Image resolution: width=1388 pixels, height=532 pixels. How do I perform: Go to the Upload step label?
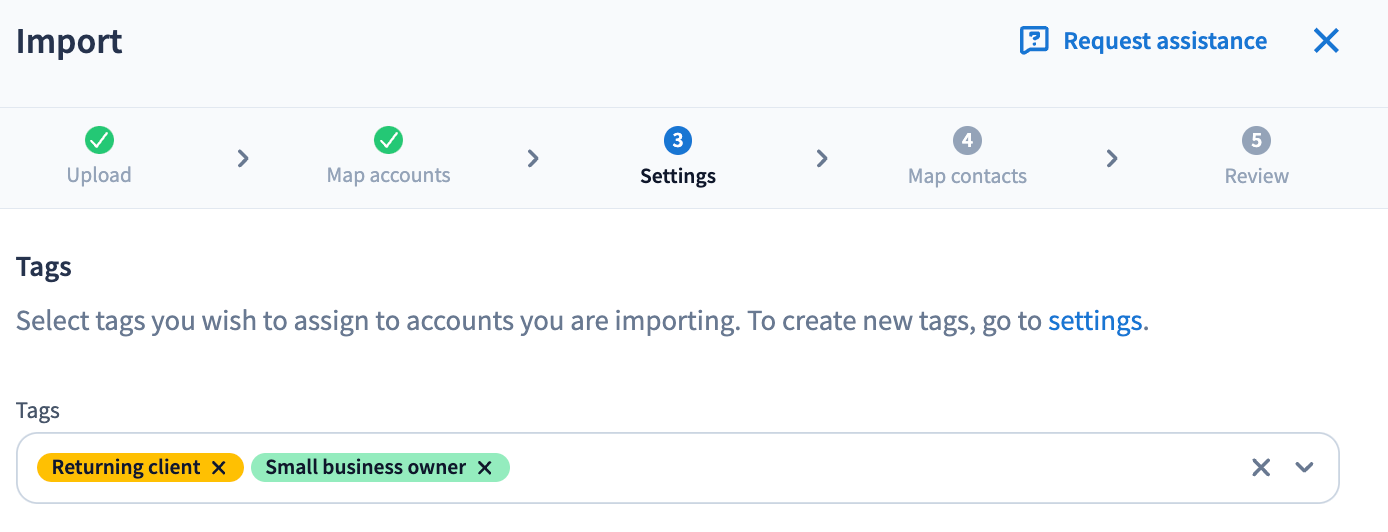[99, 176]
